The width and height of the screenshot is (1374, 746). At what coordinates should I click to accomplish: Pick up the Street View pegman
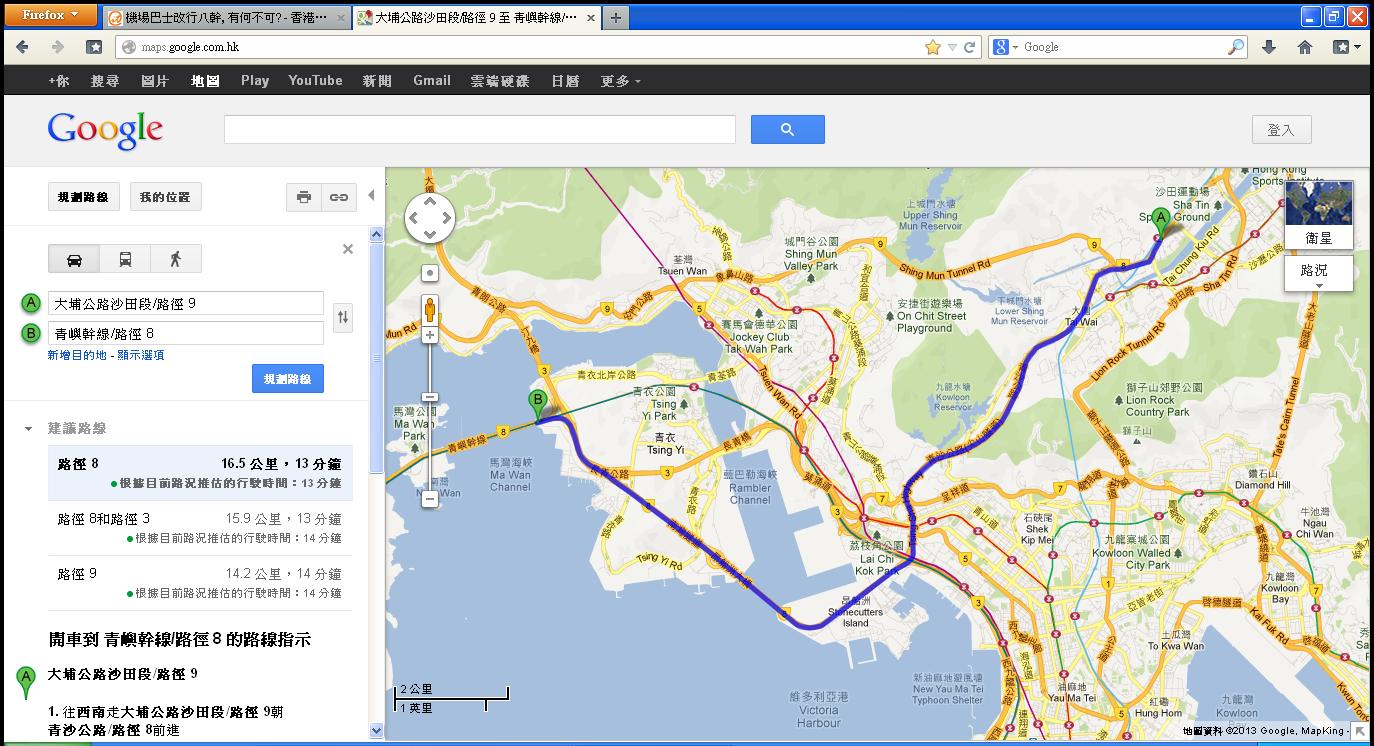[430, 310]
